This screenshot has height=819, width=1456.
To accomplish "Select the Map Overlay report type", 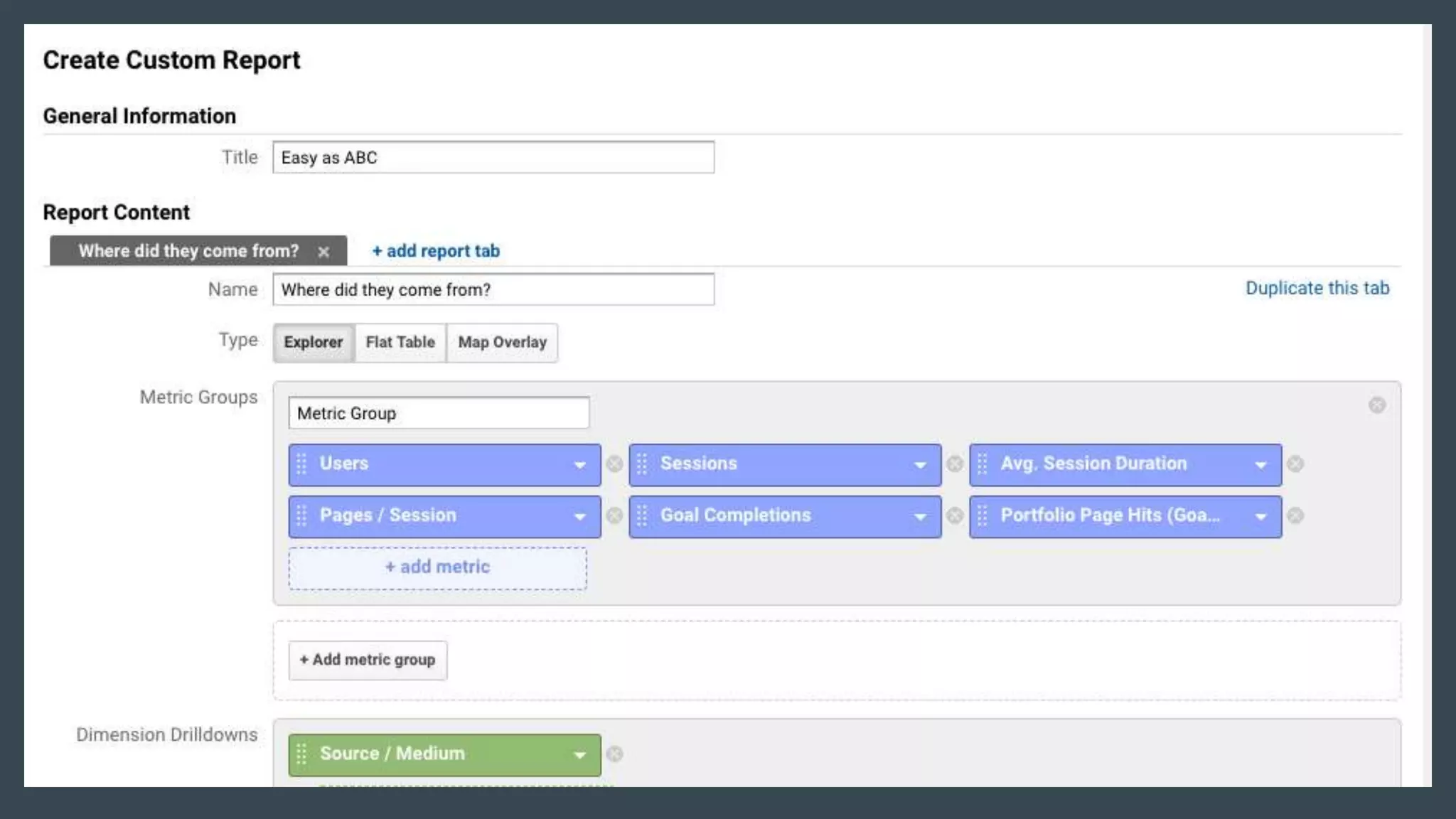I will pyautogui.click(x=502, y=343).
